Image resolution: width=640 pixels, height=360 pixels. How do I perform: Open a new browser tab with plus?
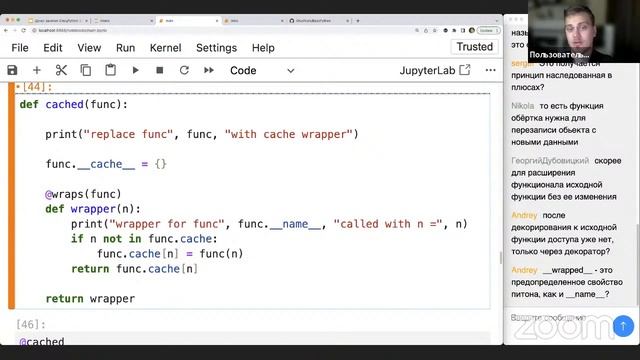click(358, 20)
